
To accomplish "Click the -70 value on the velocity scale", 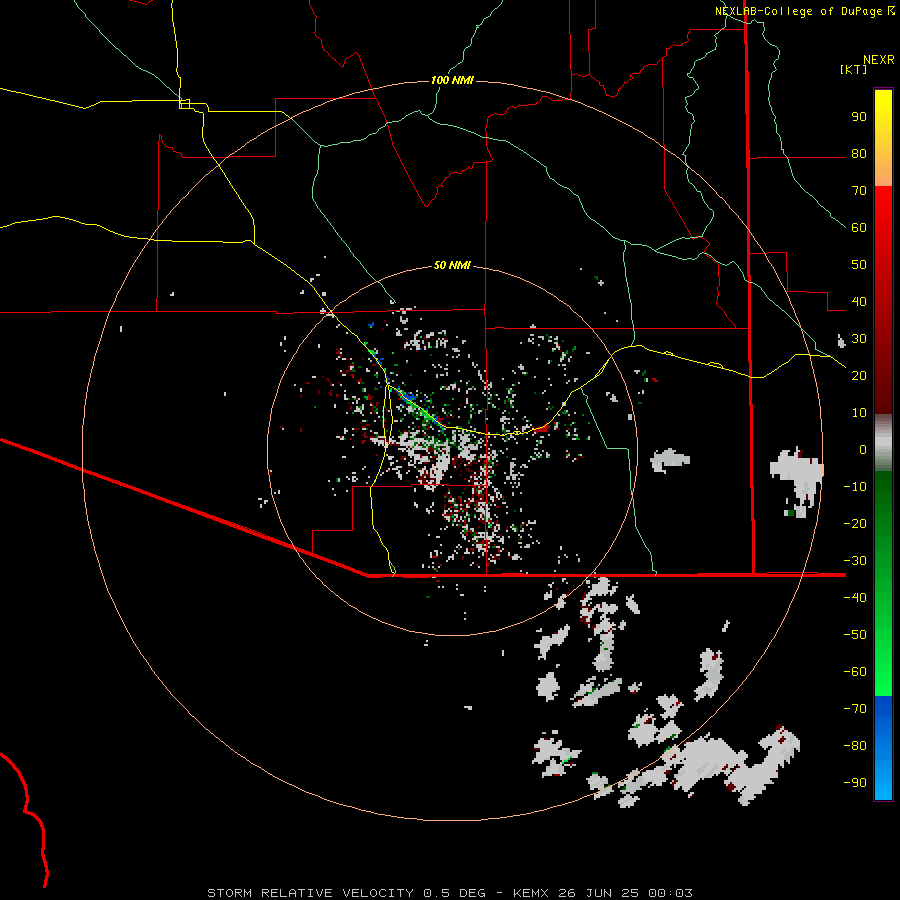I will pos(855,709).
